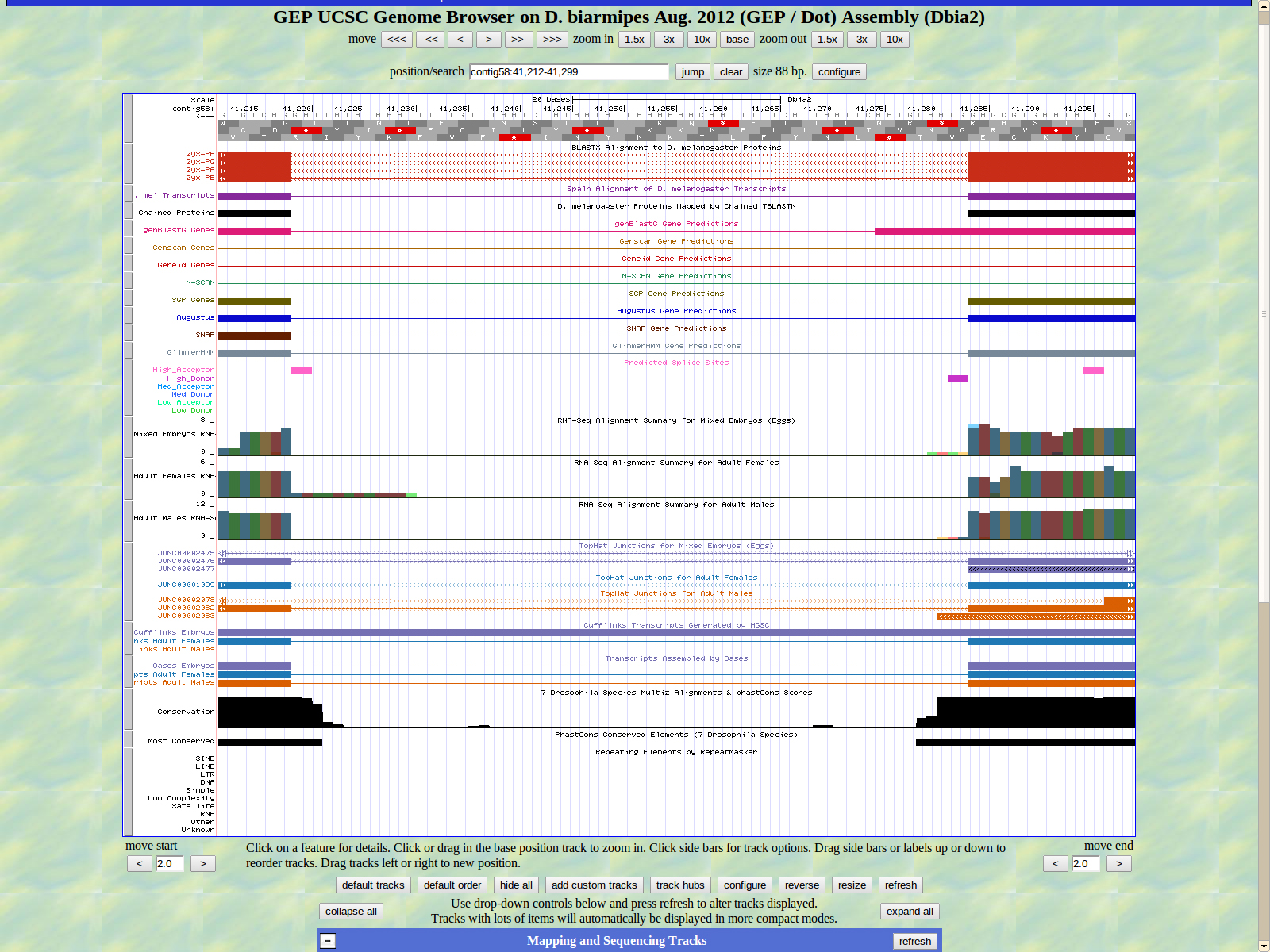Click JUNC00001099 junction label

pos(186,585)
